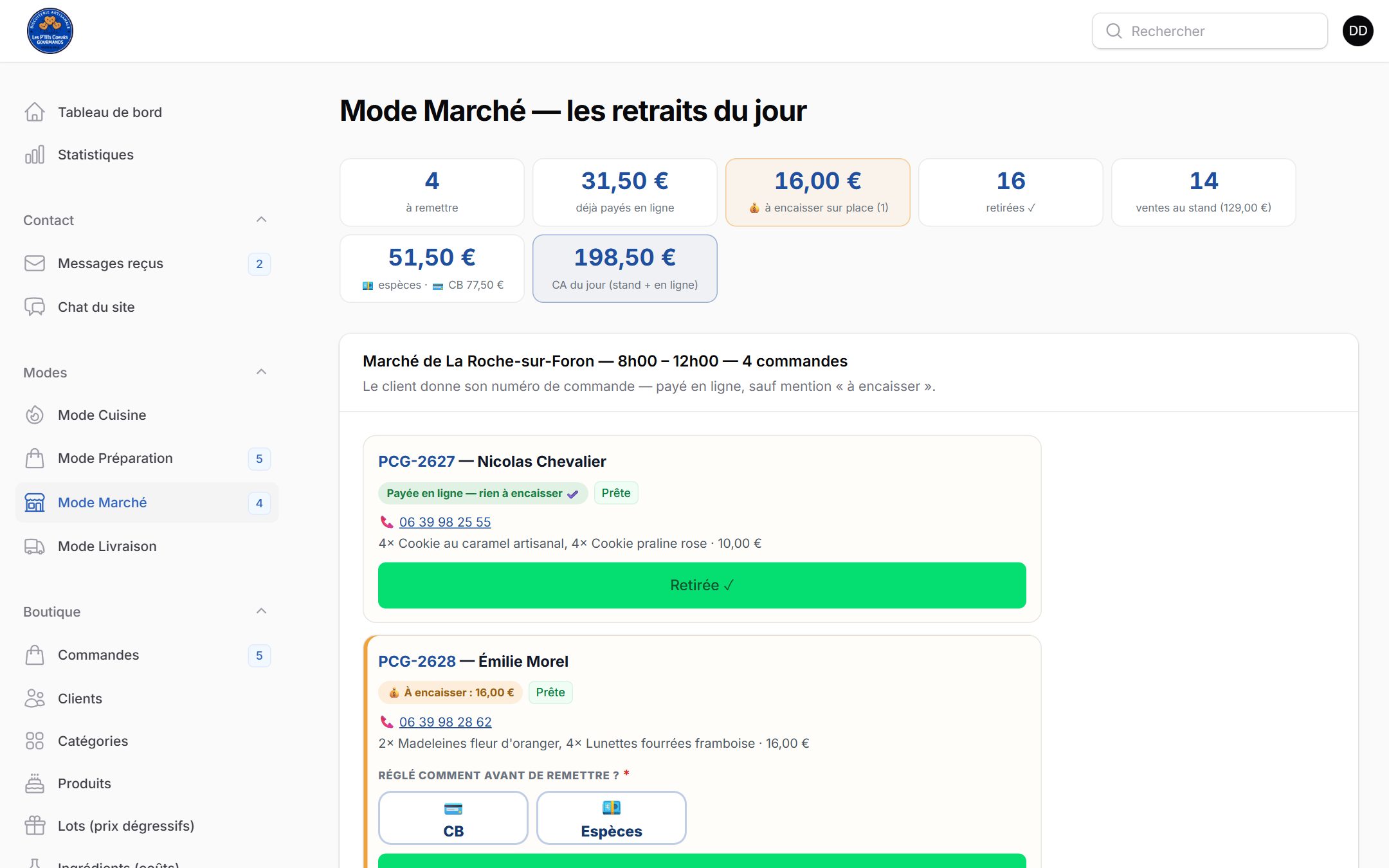Call phone number 06 39 98 25 55

[x=445, y=522]
